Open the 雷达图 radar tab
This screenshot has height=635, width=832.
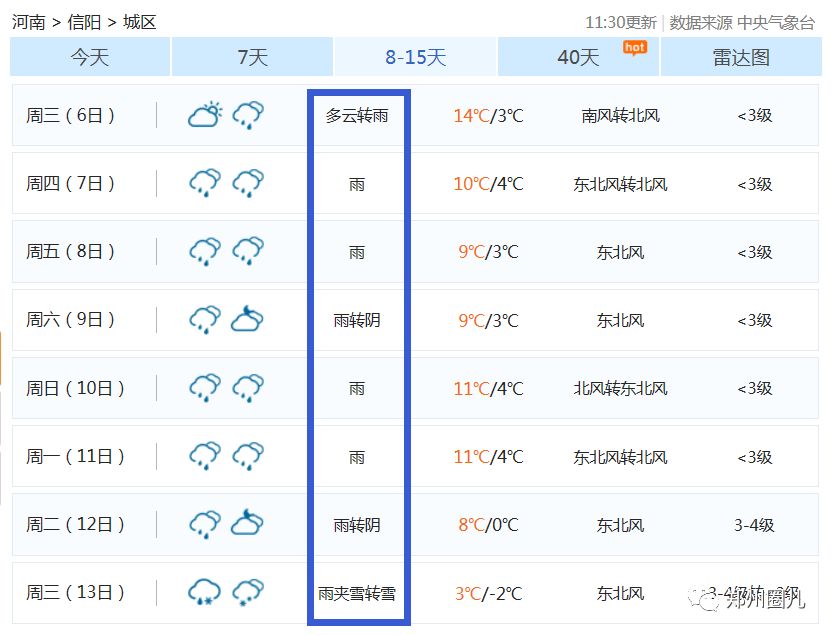tap(741, 57)
